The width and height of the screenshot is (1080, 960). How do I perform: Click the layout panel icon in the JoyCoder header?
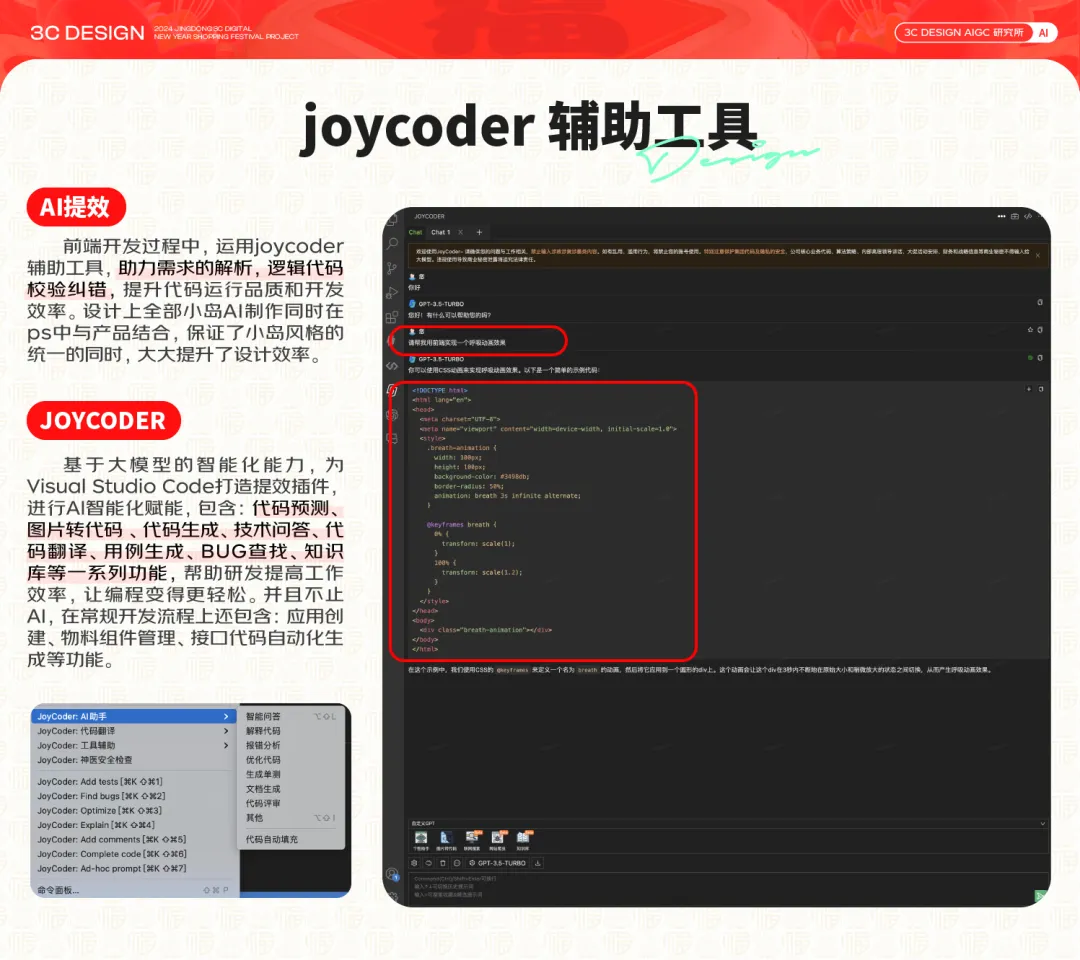click(1015, 216)
